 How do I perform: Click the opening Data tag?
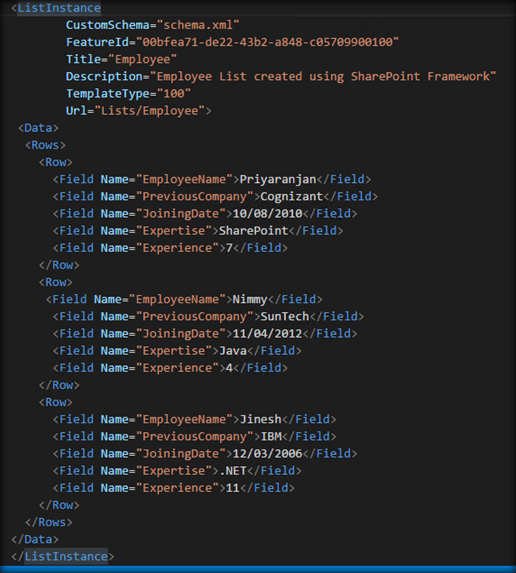coord(38,128)
